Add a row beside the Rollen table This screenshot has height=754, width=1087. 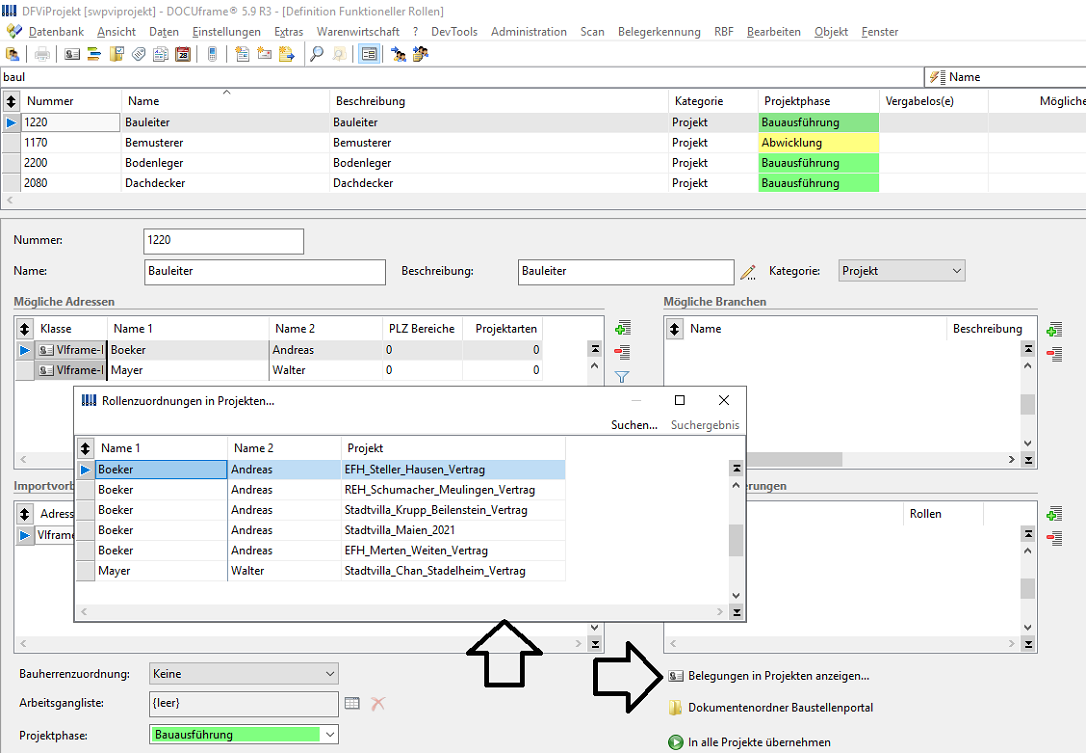(1054, 514)
